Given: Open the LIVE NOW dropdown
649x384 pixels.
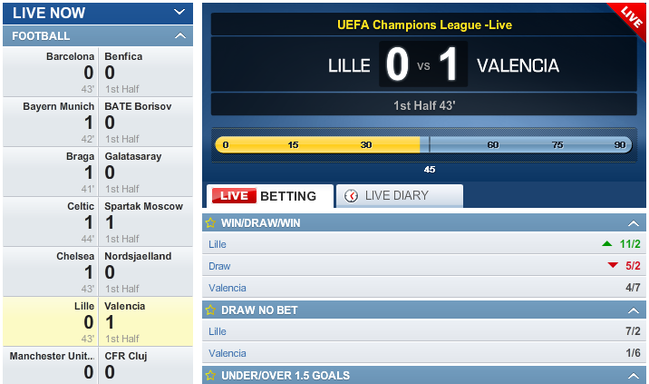Looking at the screenshot, I should point(179,12).
